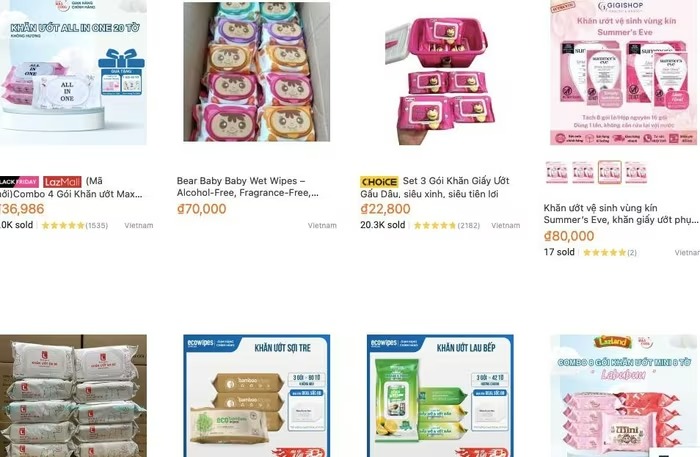Click the yellow CHOICE badge

pyautogui.click(x=379, y=182)
